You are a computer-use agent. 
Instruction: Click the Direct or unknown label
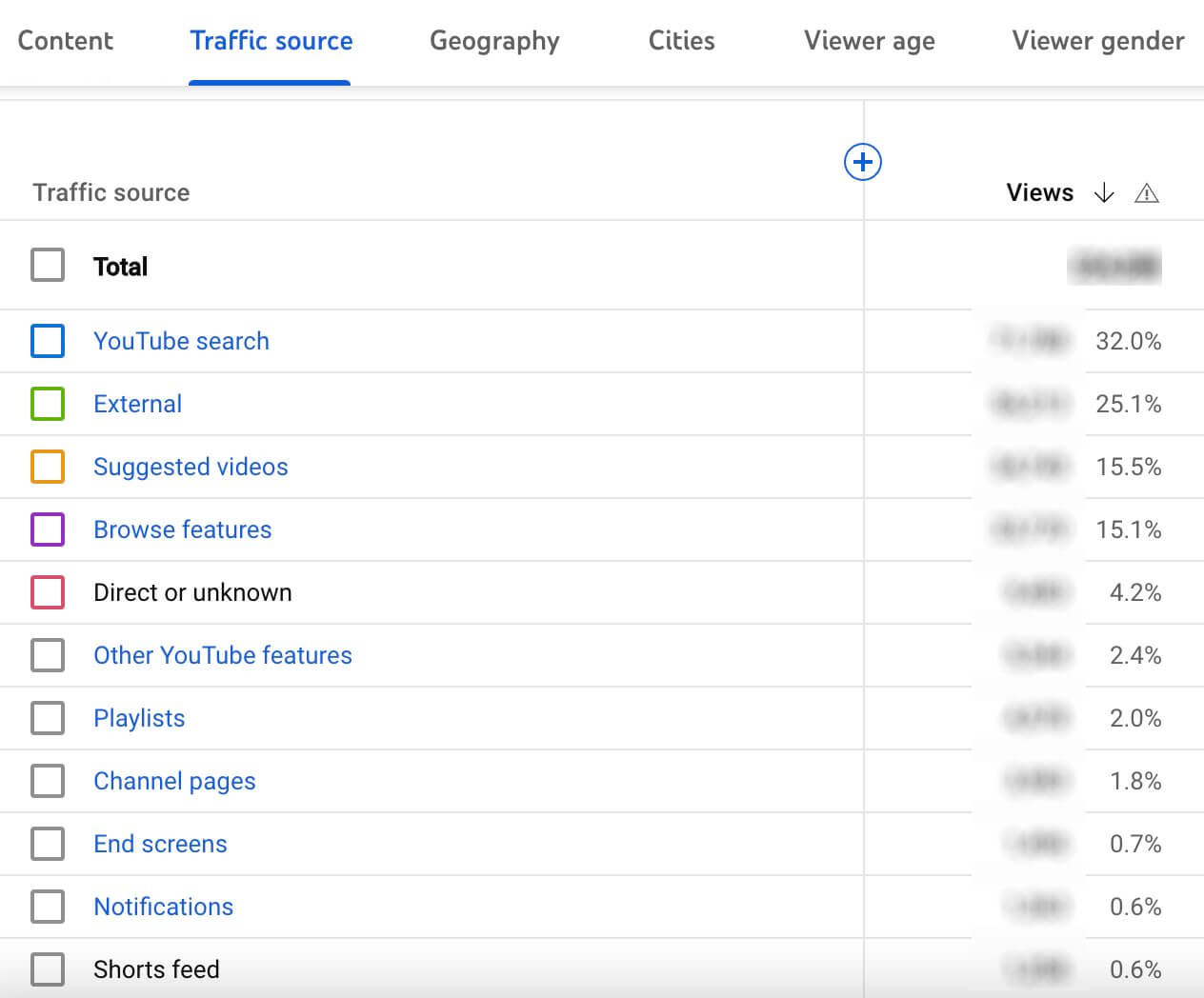192,592
